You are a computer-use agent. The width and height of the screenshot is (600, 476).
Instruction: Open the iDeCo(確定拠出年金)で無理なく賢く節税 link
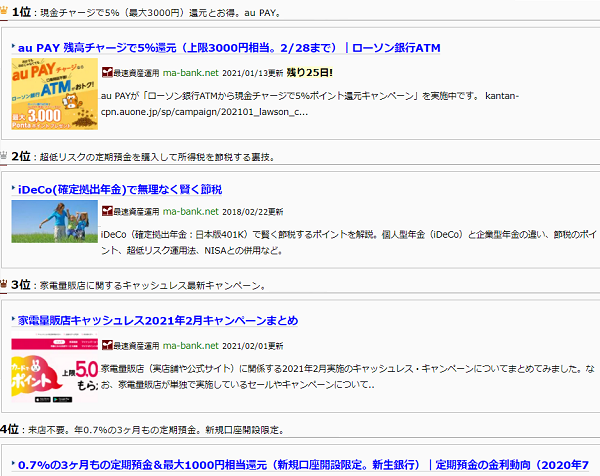point(120,190)
